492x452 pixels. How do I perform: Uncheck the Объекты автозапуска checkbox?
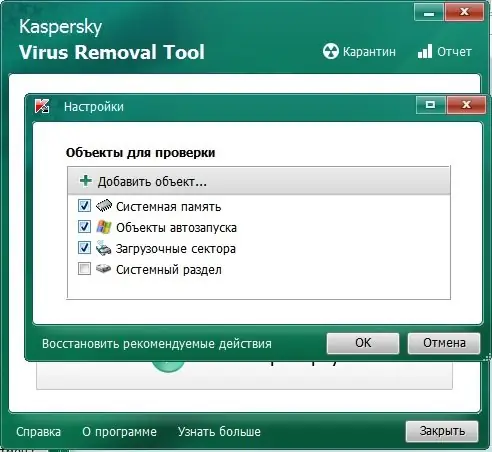point(84,227)
